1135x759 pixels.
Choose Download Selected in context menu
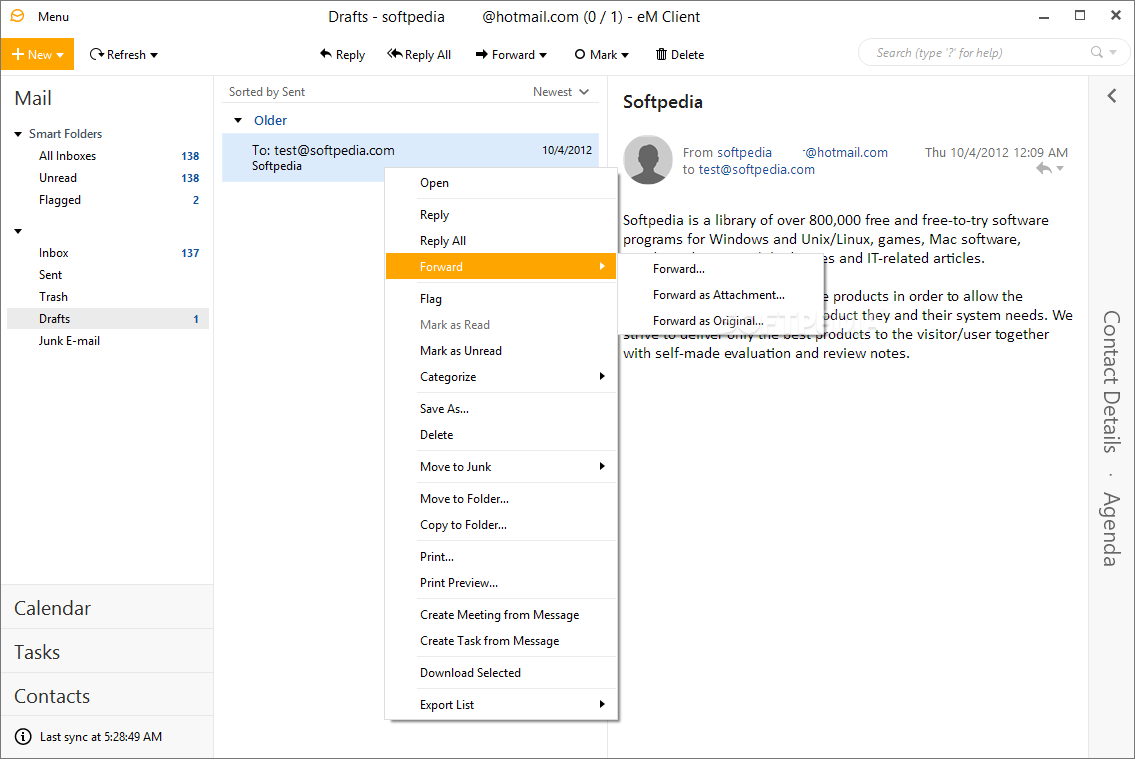click(501, 672)
